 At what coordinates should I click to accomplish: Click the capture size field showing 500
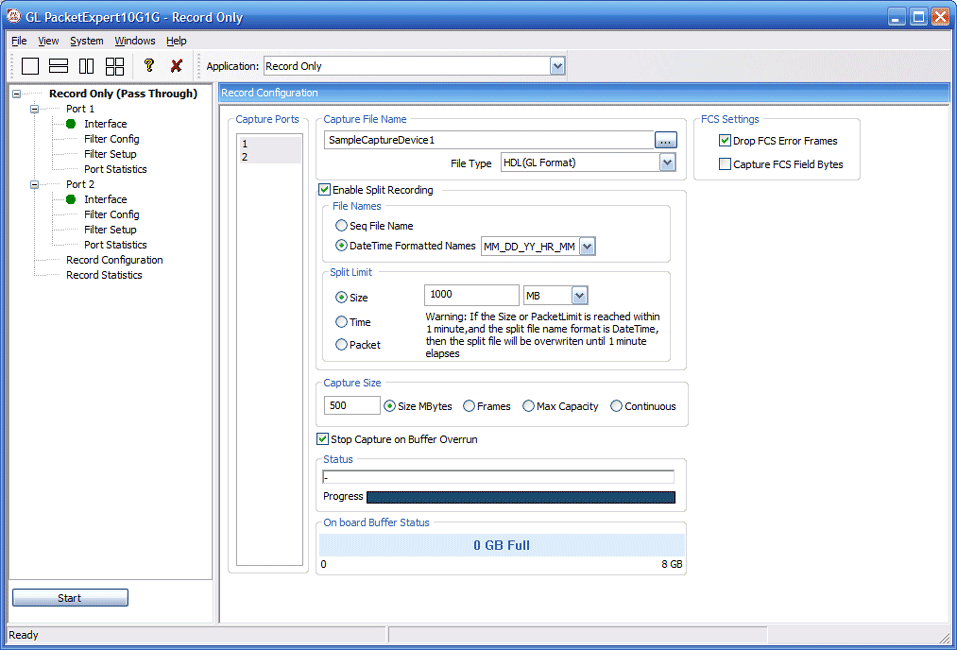(352, 405)
